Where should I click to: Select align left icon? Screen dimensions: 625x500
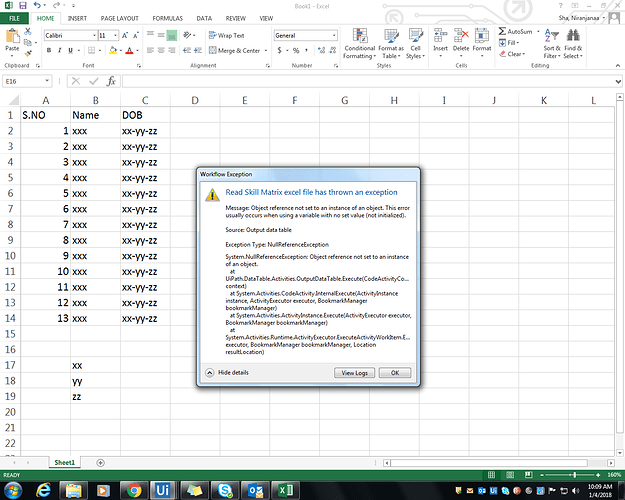[150, 50]
